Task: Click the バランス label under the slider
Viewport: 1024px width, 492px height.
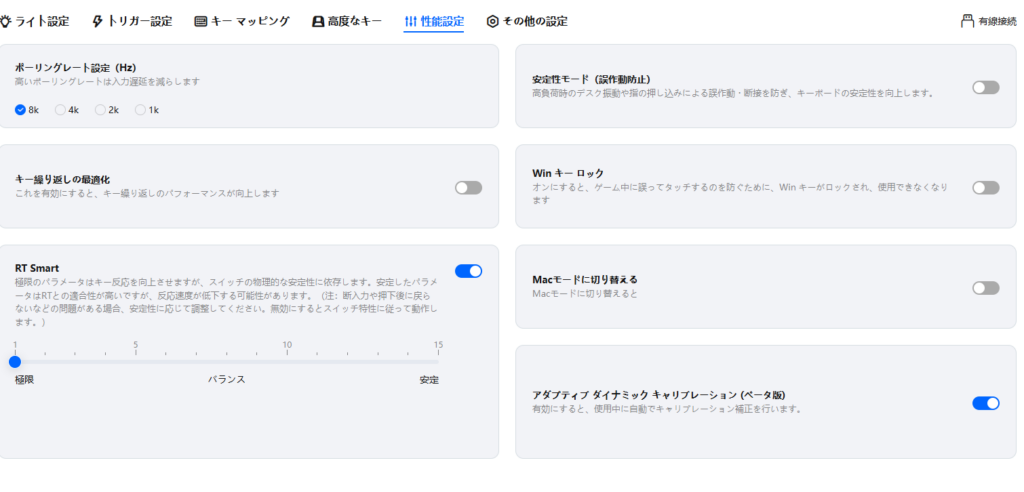Action: point(226,380)
